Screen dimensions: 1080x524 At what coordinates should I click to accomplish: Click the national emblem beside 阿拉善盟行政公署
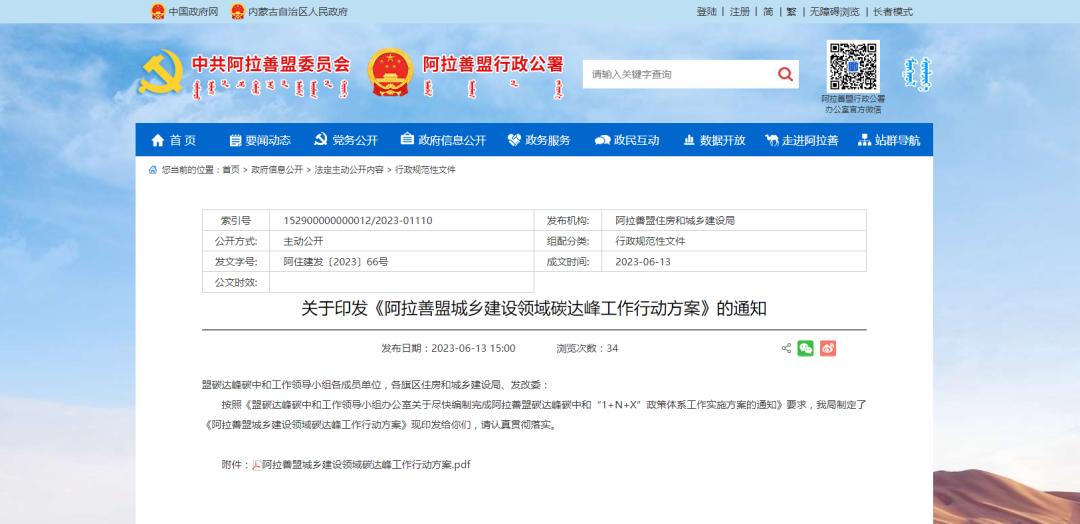point(390,72)
